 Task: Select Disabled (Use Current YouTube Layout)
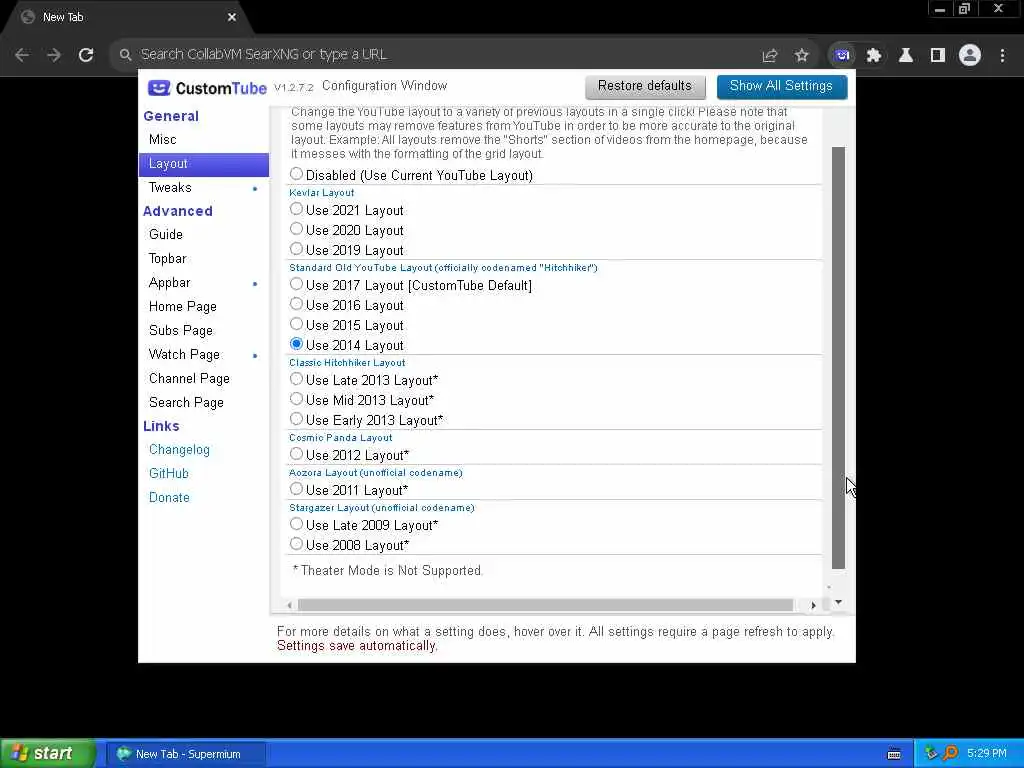click(x=296, y=174)
